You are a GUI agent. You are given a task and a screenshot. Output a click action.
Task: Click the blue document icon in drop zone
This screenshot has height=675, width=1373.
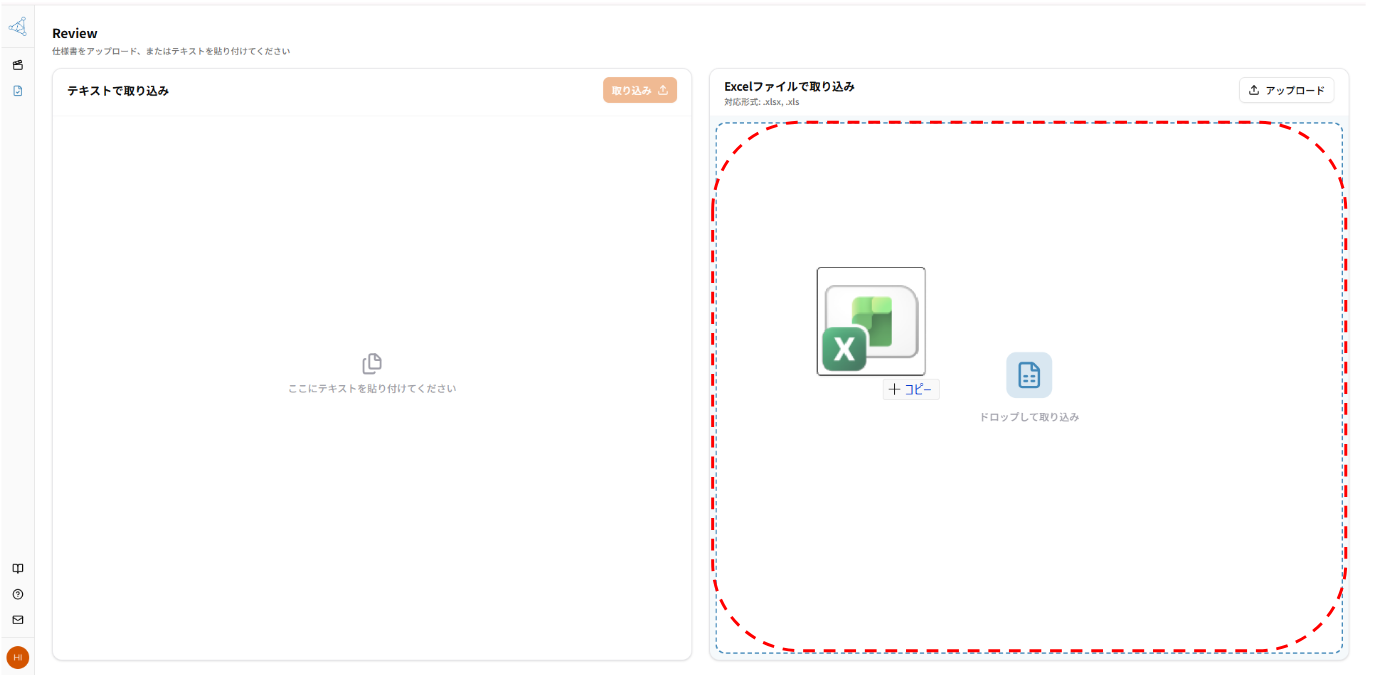(1028, 375)
